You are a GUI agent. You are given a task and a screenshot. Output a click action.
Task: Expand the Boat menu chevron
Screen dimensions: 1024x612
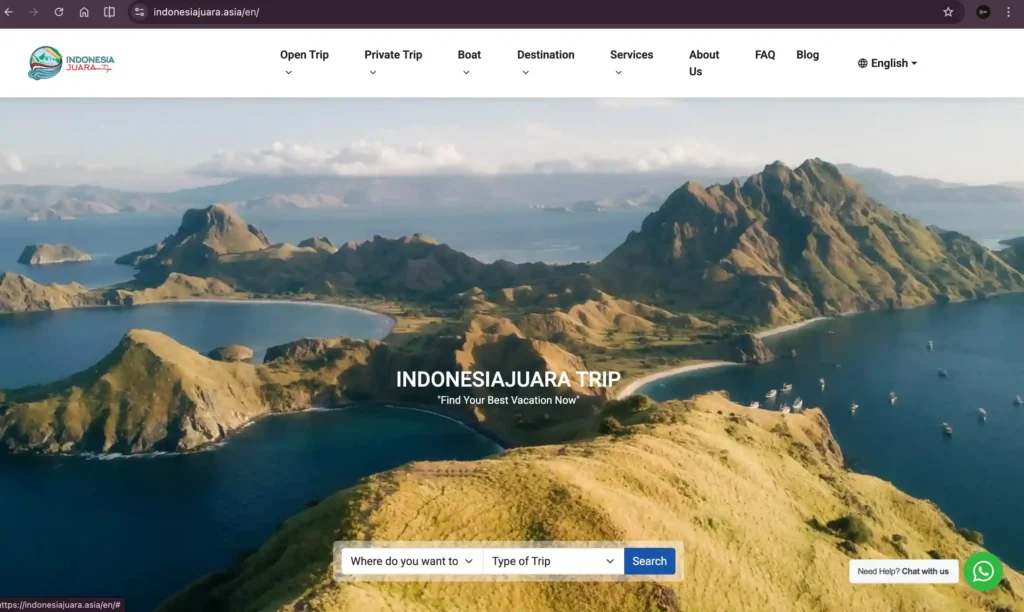coord(466,72)
